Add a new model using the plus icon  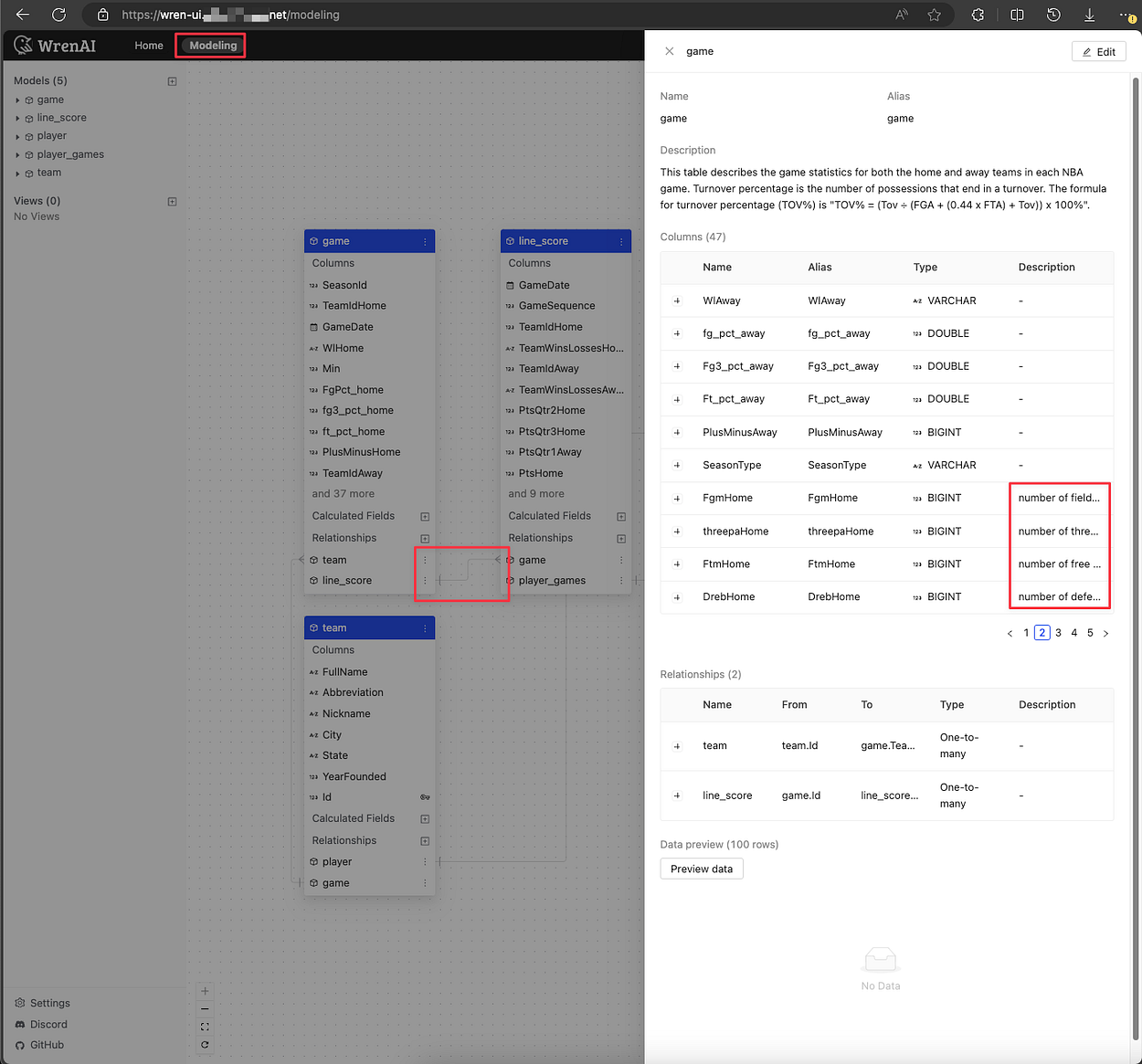(x=172, y=80)
